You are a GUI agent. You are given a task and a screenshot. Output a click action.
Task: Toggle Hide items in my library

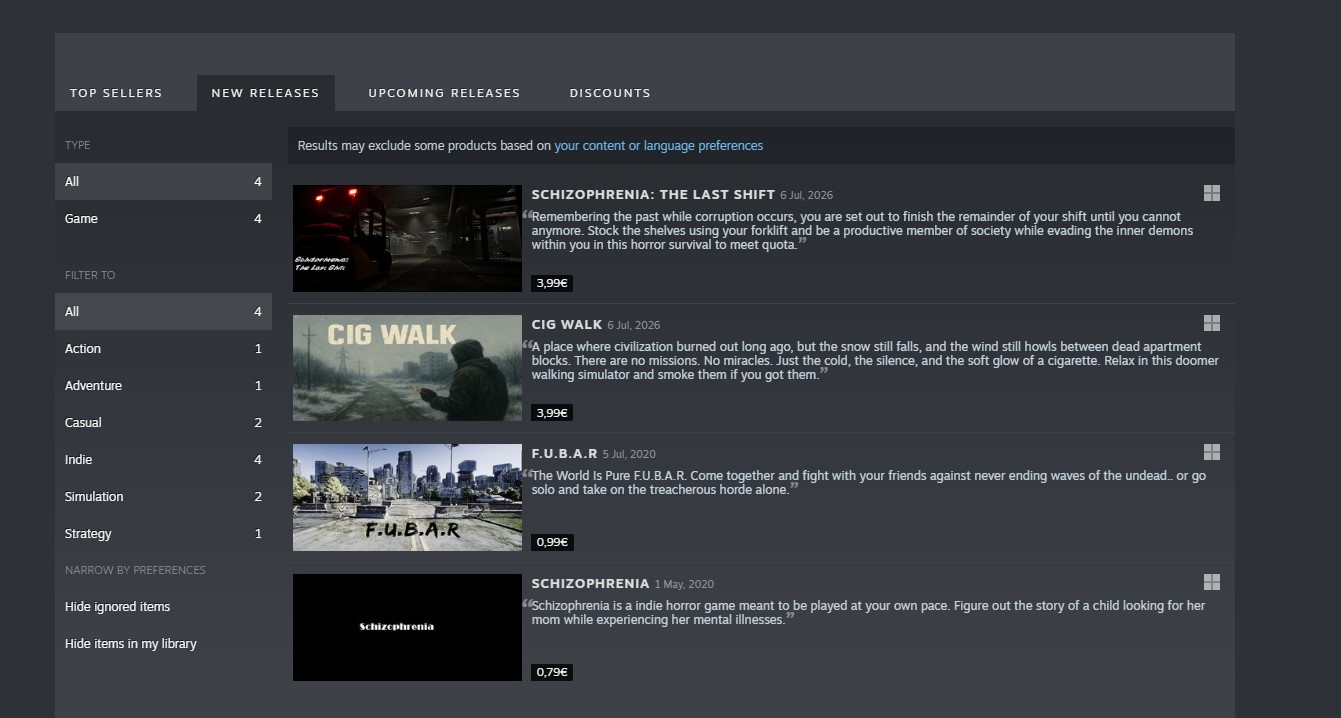tap(163, 644)
